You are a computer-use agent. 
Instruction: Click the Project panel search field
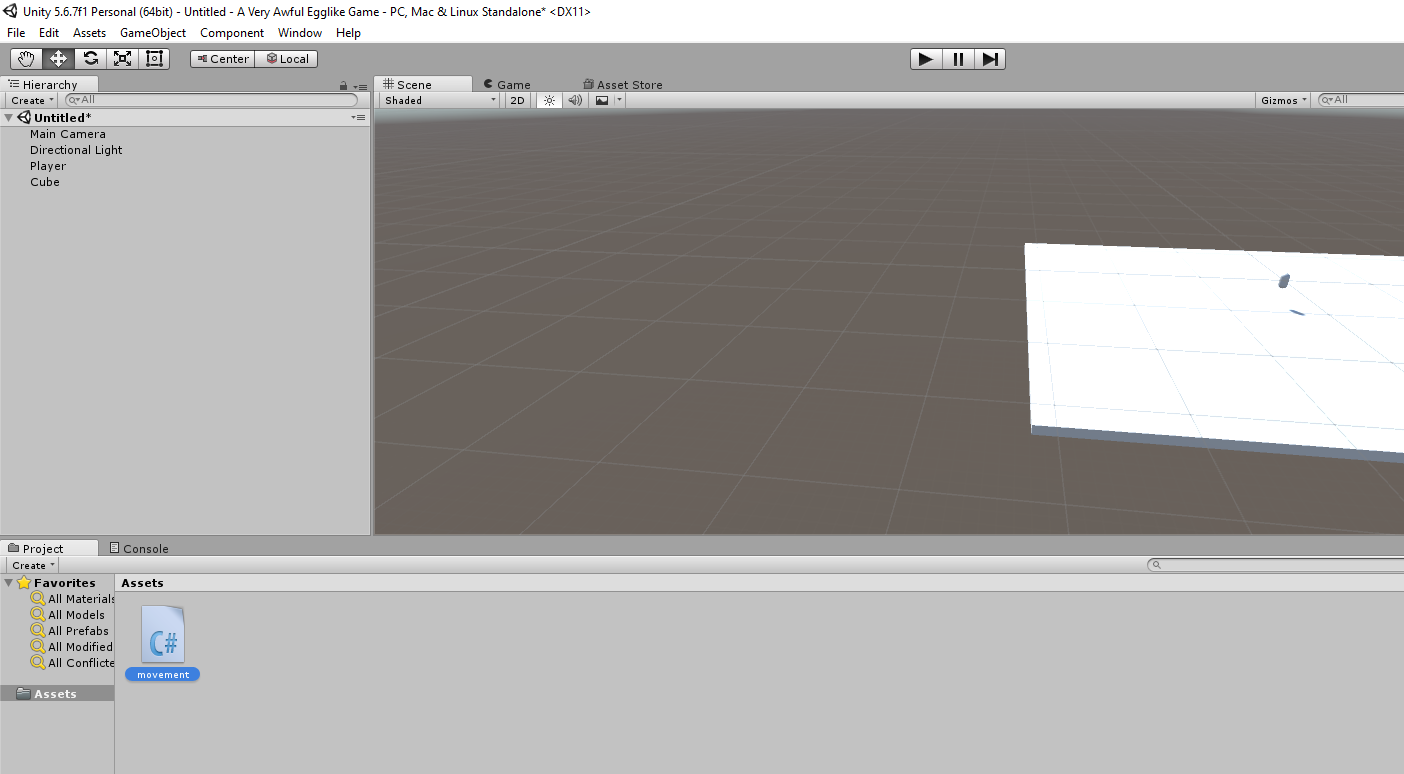(1276, 566)
